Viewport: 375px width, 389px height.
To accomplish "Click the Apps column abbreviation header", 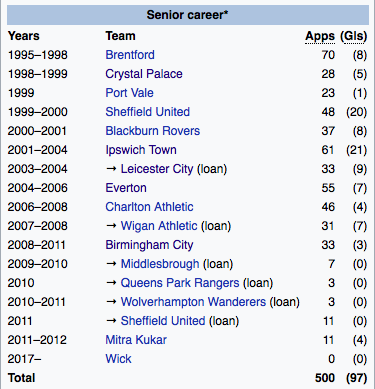I will 320,36.
